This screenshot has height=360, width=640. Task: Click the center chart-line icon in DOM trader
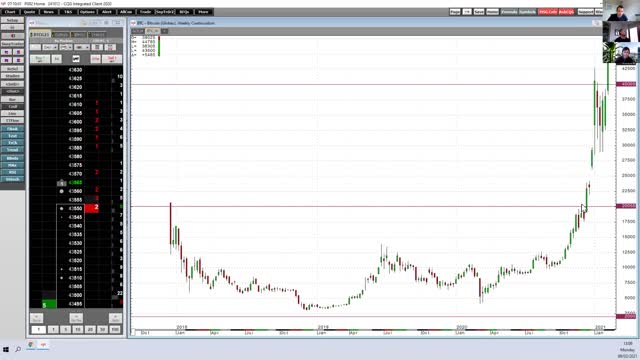click(76, 59)
